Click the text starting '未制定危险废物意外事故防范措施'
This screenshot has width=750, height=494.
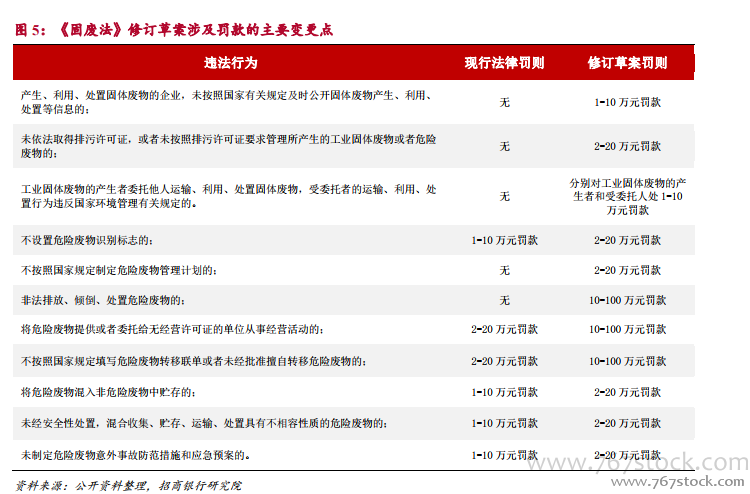pos(135,455)
